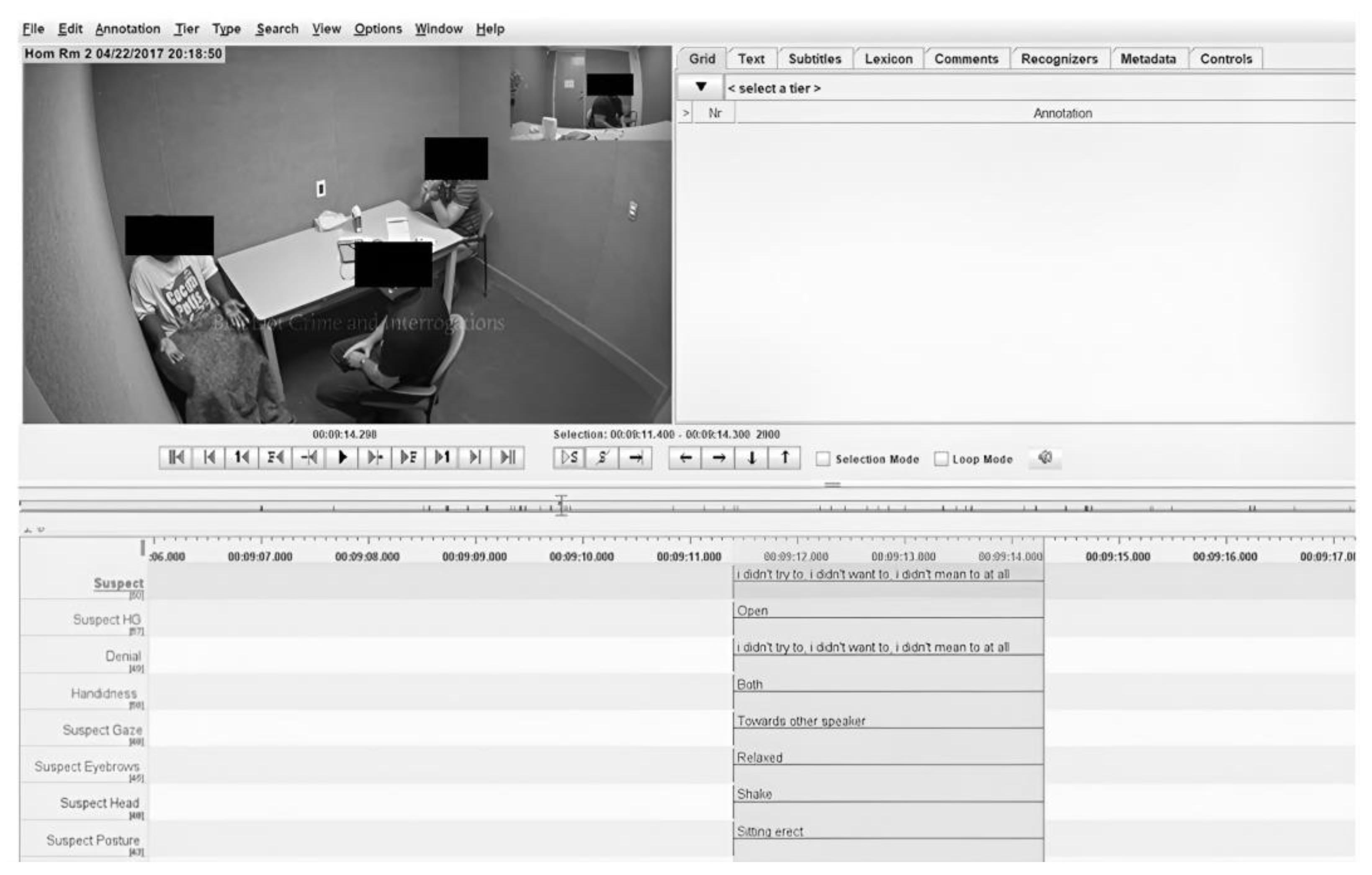Image resolution: width=1372 pixels, height=875 pixels.
Task: Go to end of media
Action: [508, 458]
